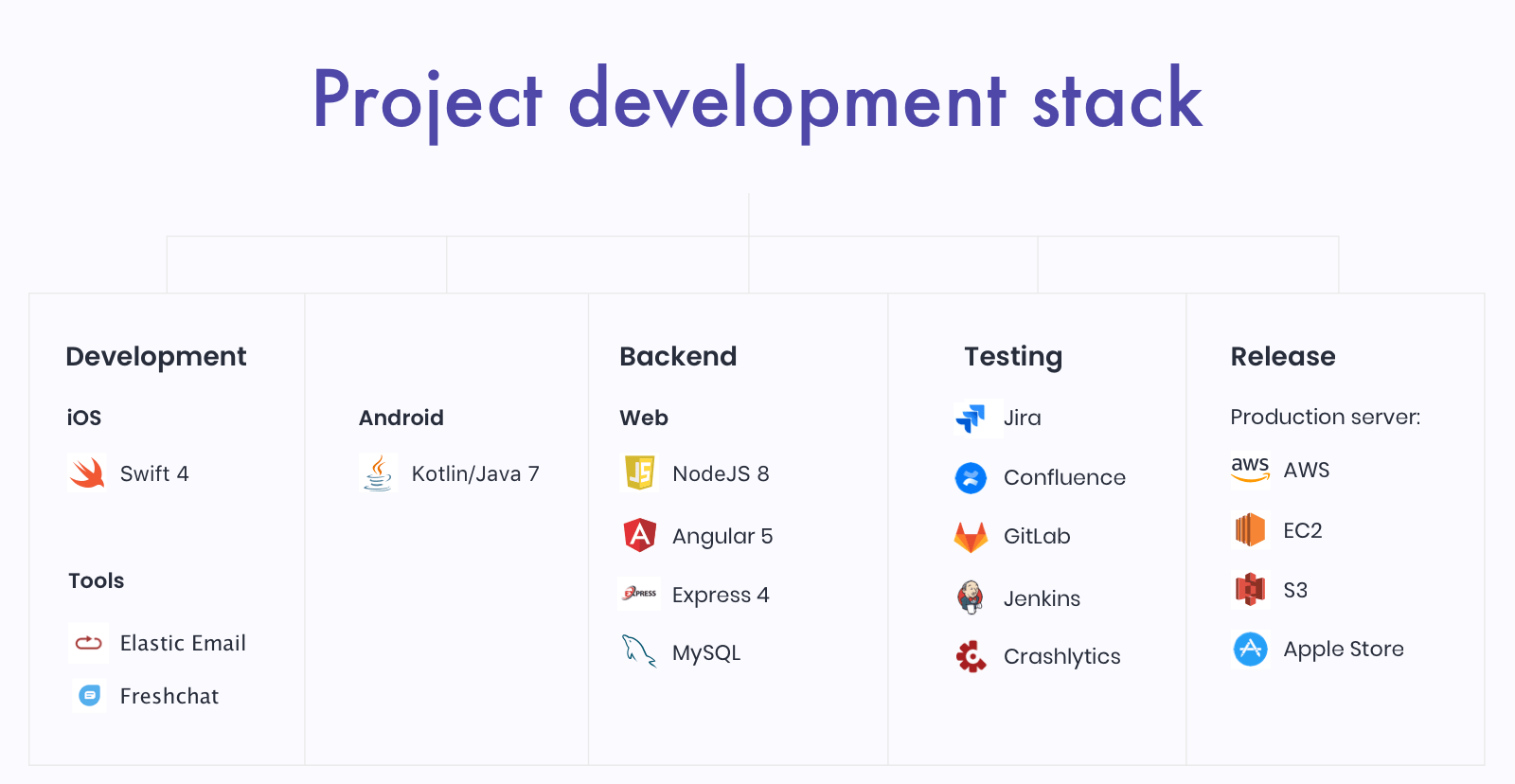Screen dimensions: 1515x784
Task: Select the 'Kotlin/Java 7' label
Action: tap(475, 473)
